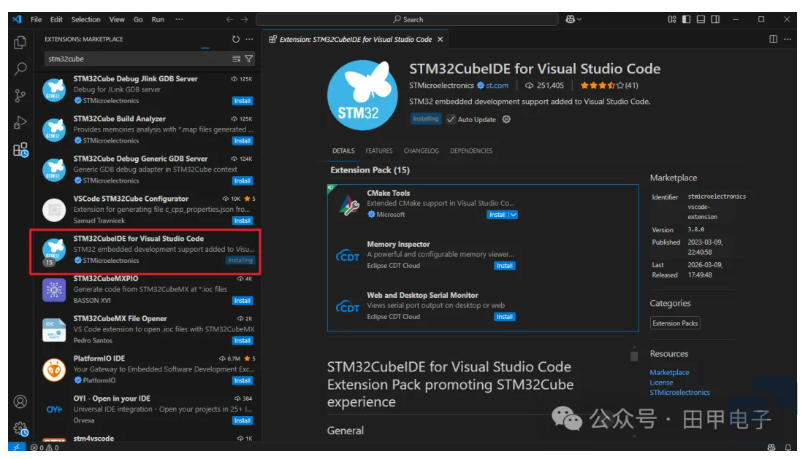This screenshot has width=806, height=459.
Task: Open the Extensions view icon
Action: tap(21, 150)
